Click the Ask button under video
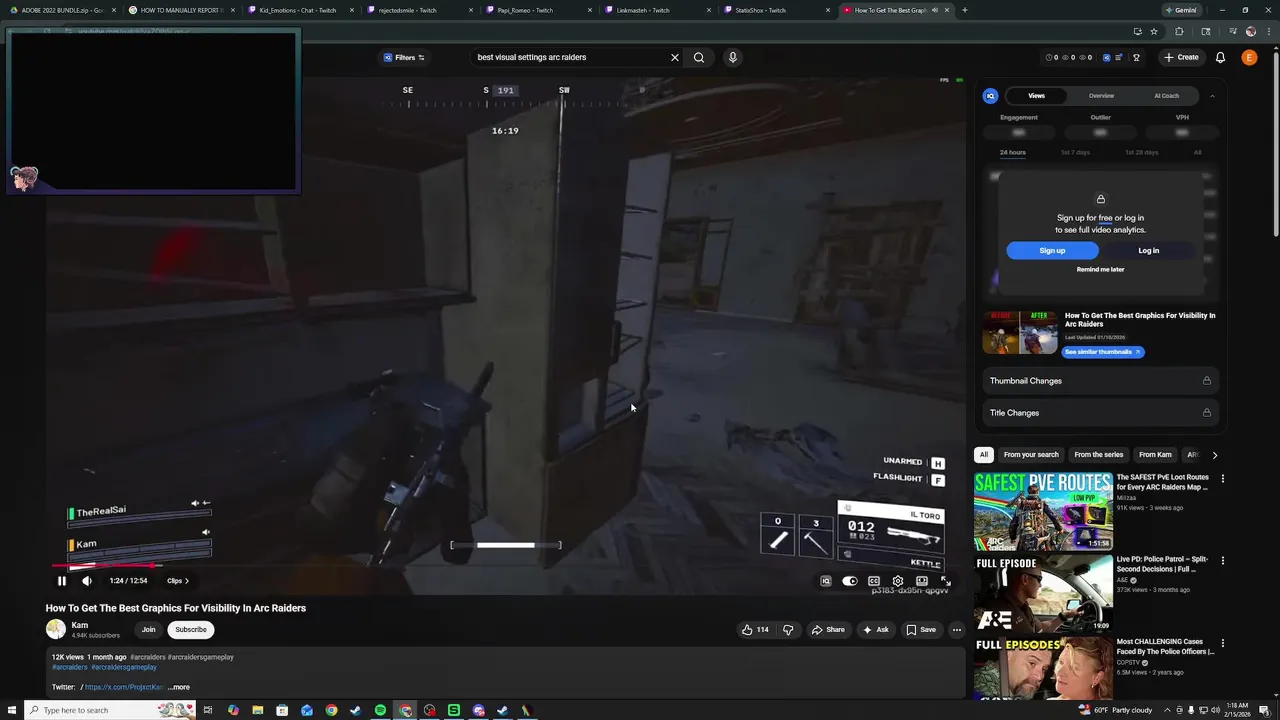The height and width of the screenshot is (720, 1280). click(x=875, y=630)
